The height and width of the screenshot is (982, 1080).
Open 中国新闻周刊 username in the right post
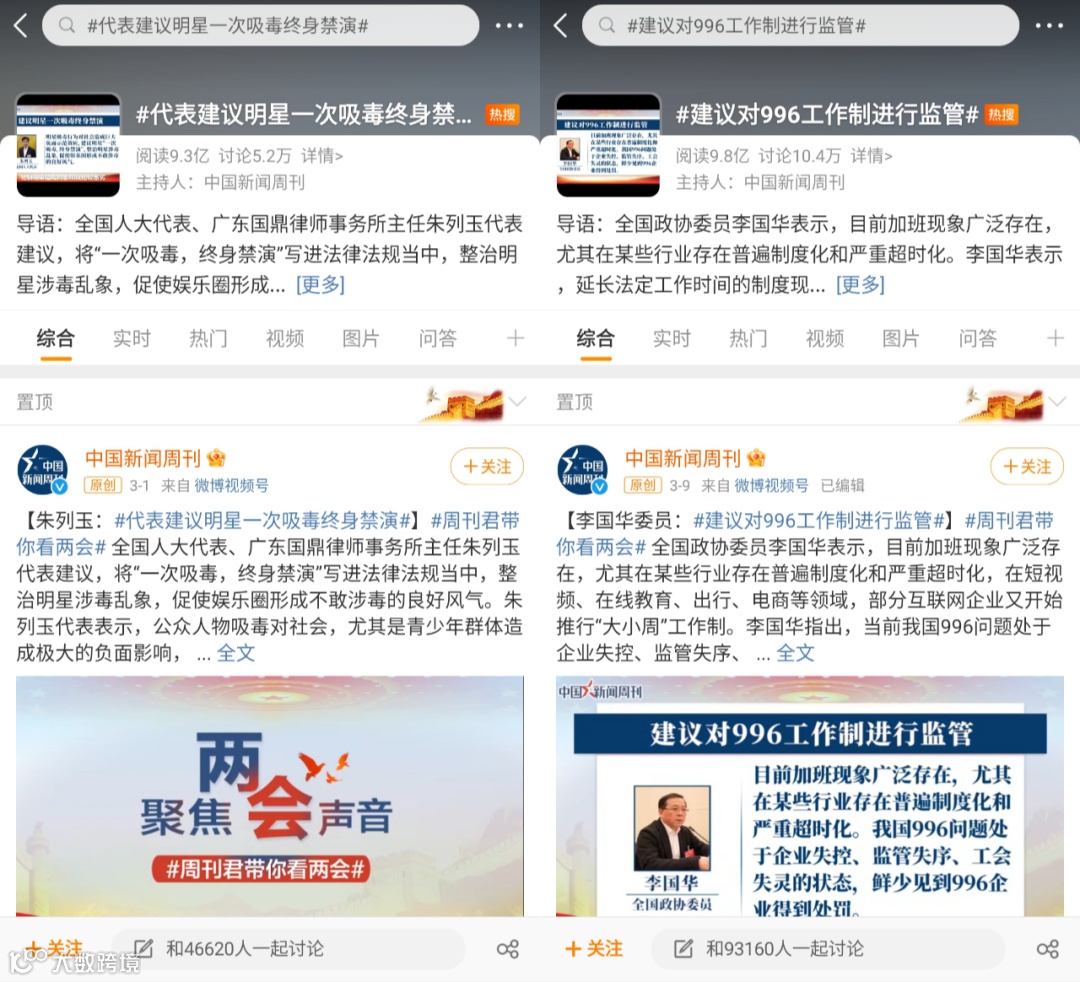(683, 458)
